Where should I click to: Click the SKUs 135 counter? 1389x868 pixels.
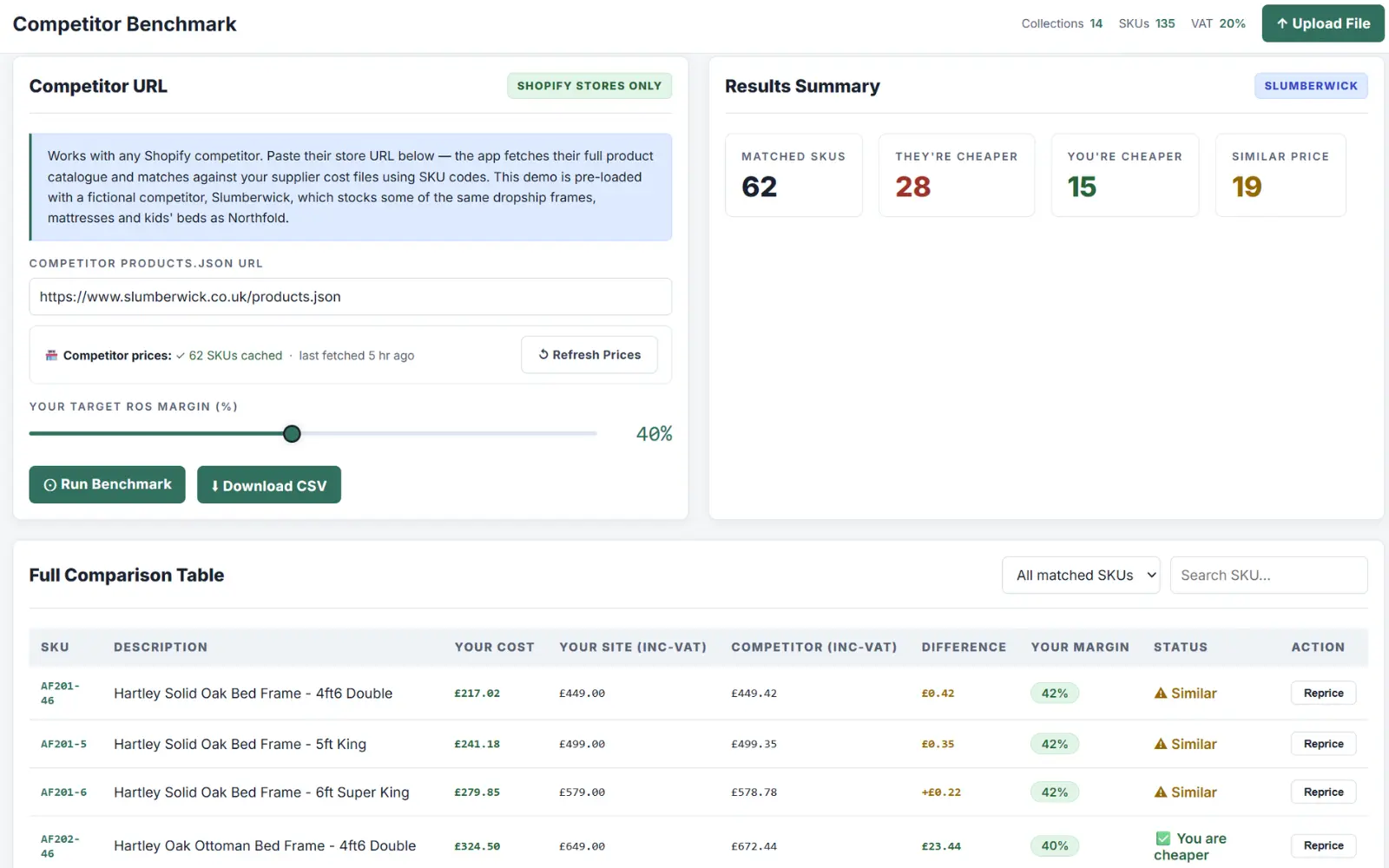[x=1147, y=23]
